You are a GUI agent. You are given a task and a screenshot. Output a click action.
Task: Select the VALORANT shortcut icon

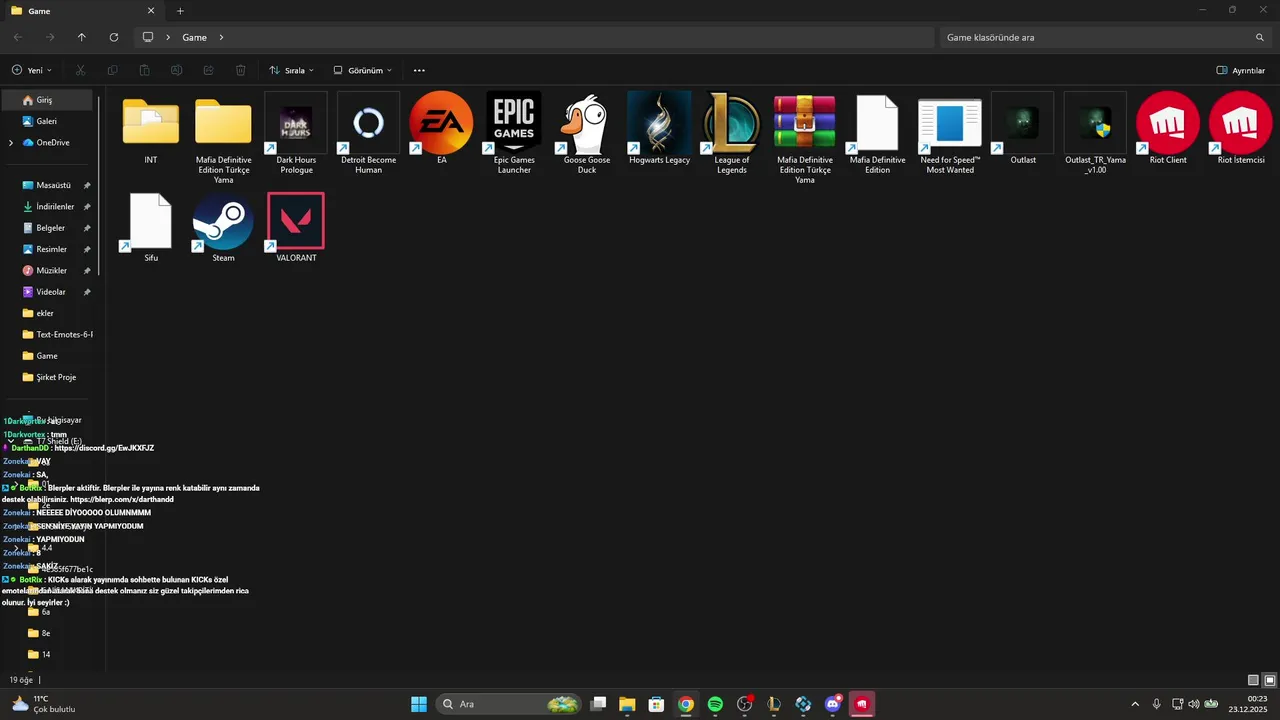point(296,227)
